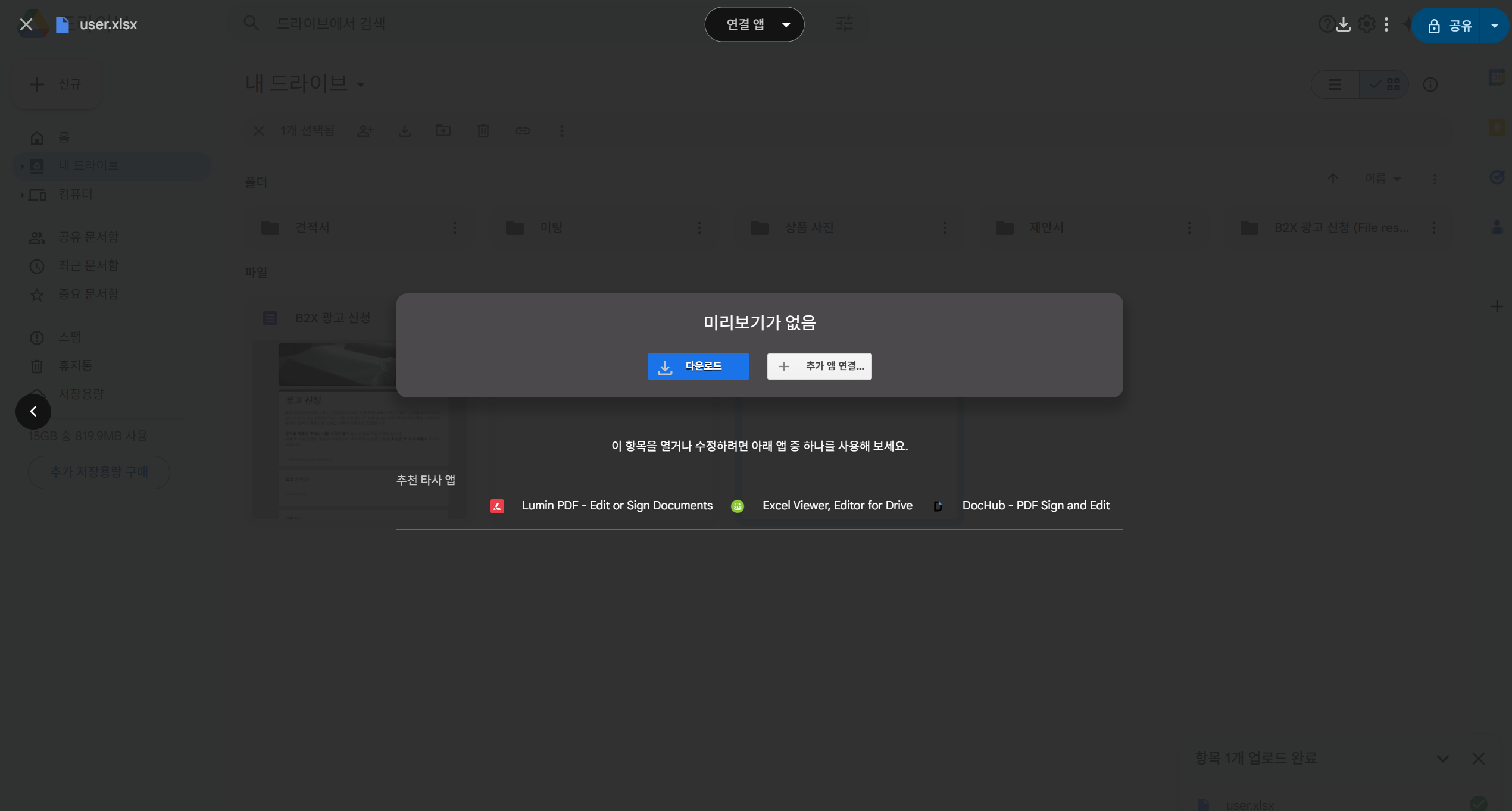Switch to list layout view toggle
Viewport: 1512px width, 811px height.
click(x=1335, y=84)
